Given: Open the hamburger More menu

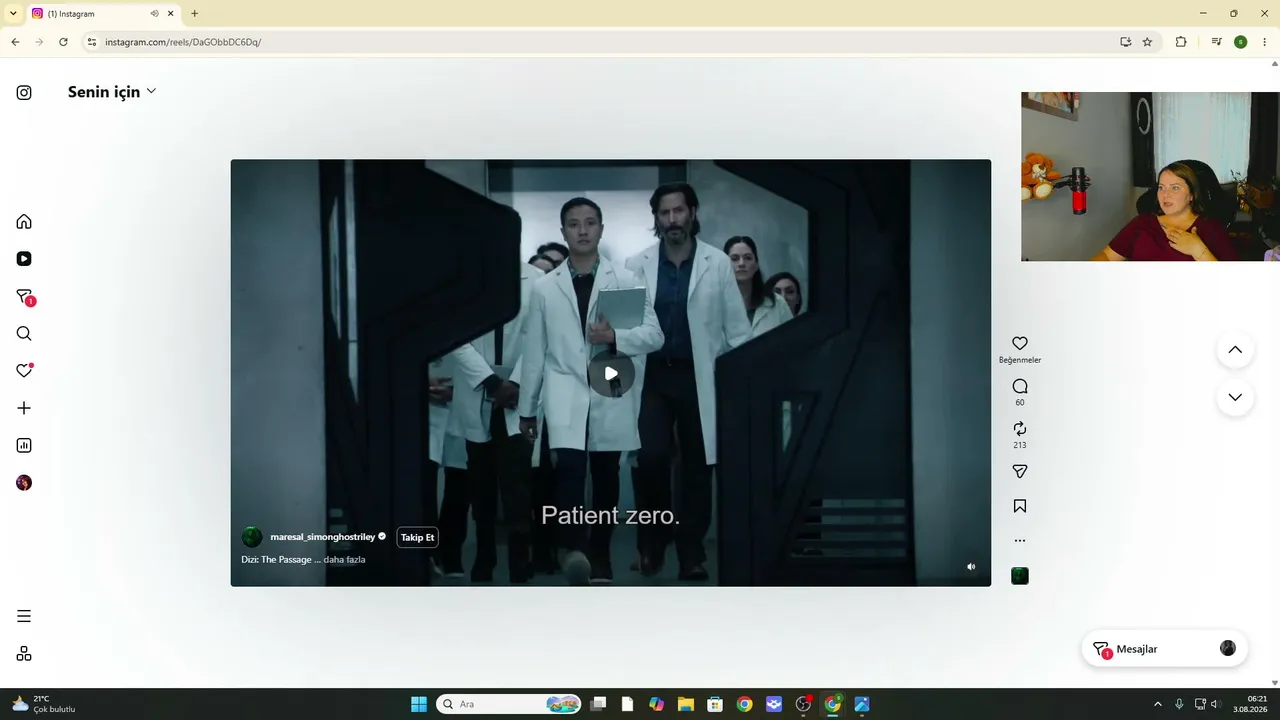Looking at the screenshot, I should click(24, 616).
